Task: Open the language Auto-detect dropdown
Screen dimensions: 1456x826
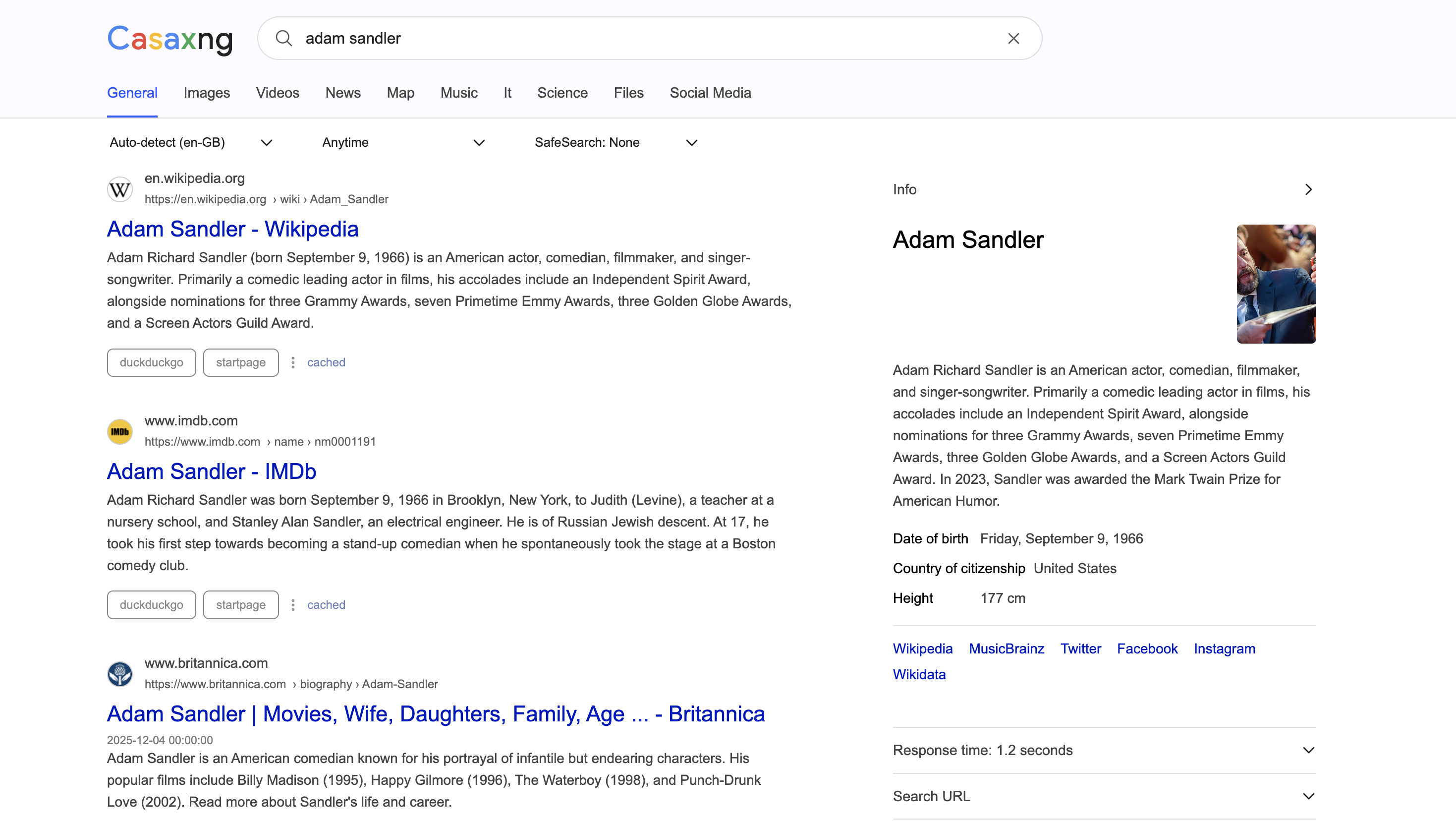Action: coord(191,142)
